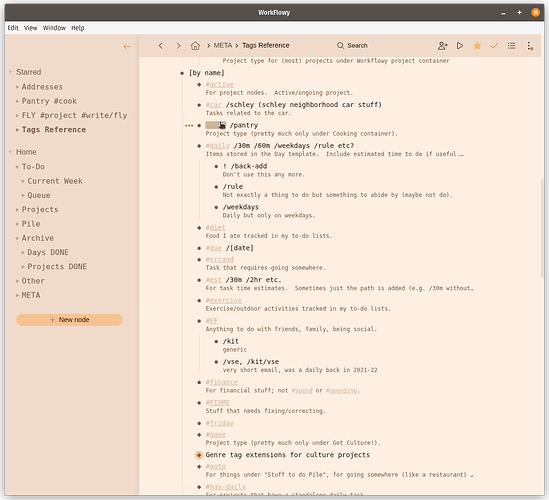Click the bullet next to #active
This screenshot has width=549, height=500.
coord(199,84)
